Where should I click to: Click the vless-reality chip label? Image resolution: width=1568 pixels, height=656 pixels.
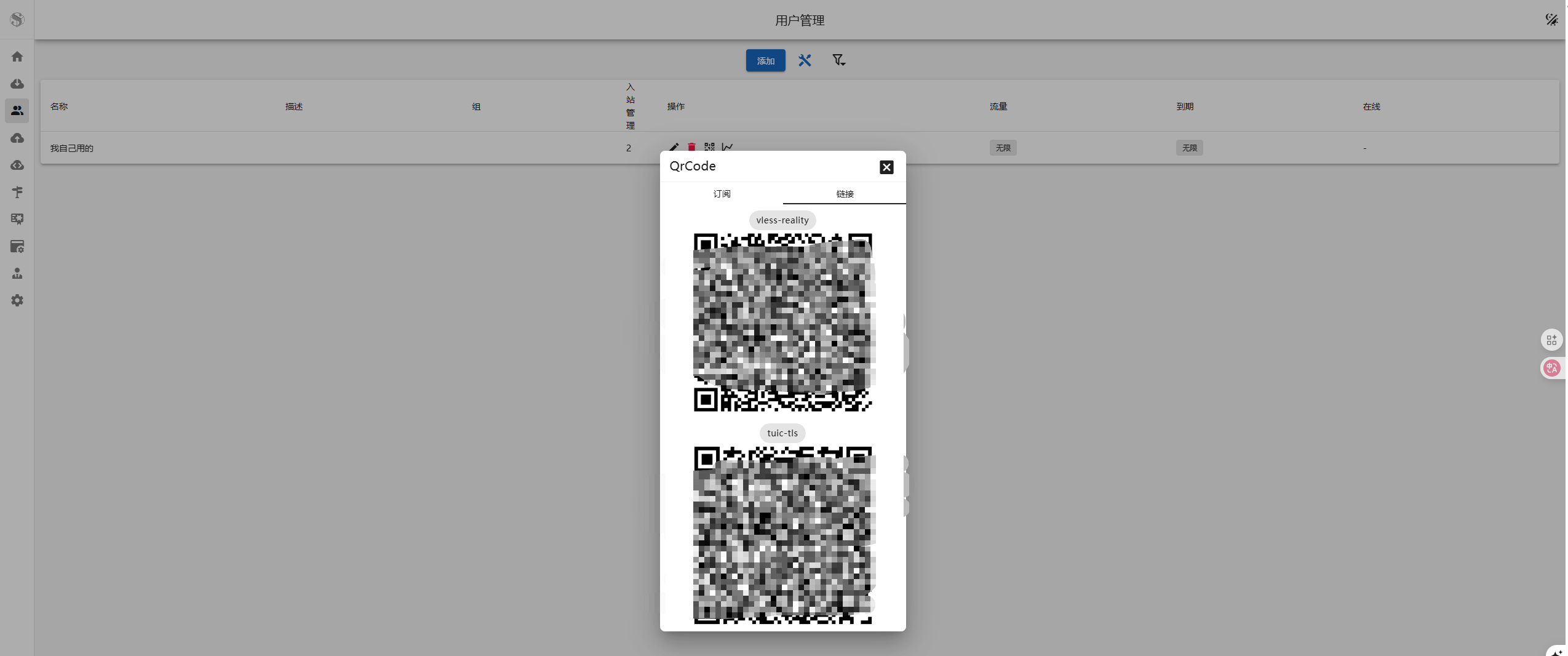pyautogui.click(x=782, y=220)
